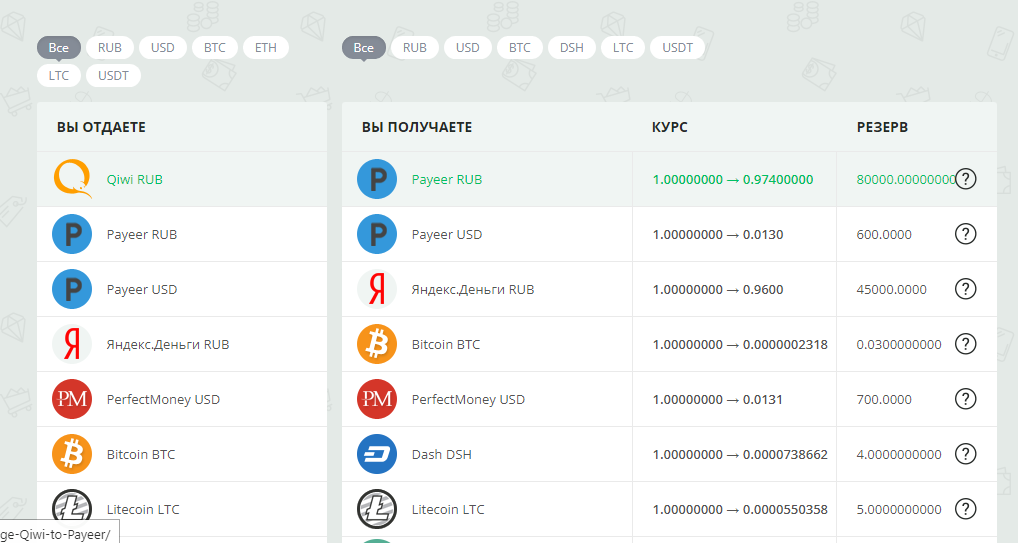
Task: Click Payeer USD icon in receive column
Action: coord(377,234)
